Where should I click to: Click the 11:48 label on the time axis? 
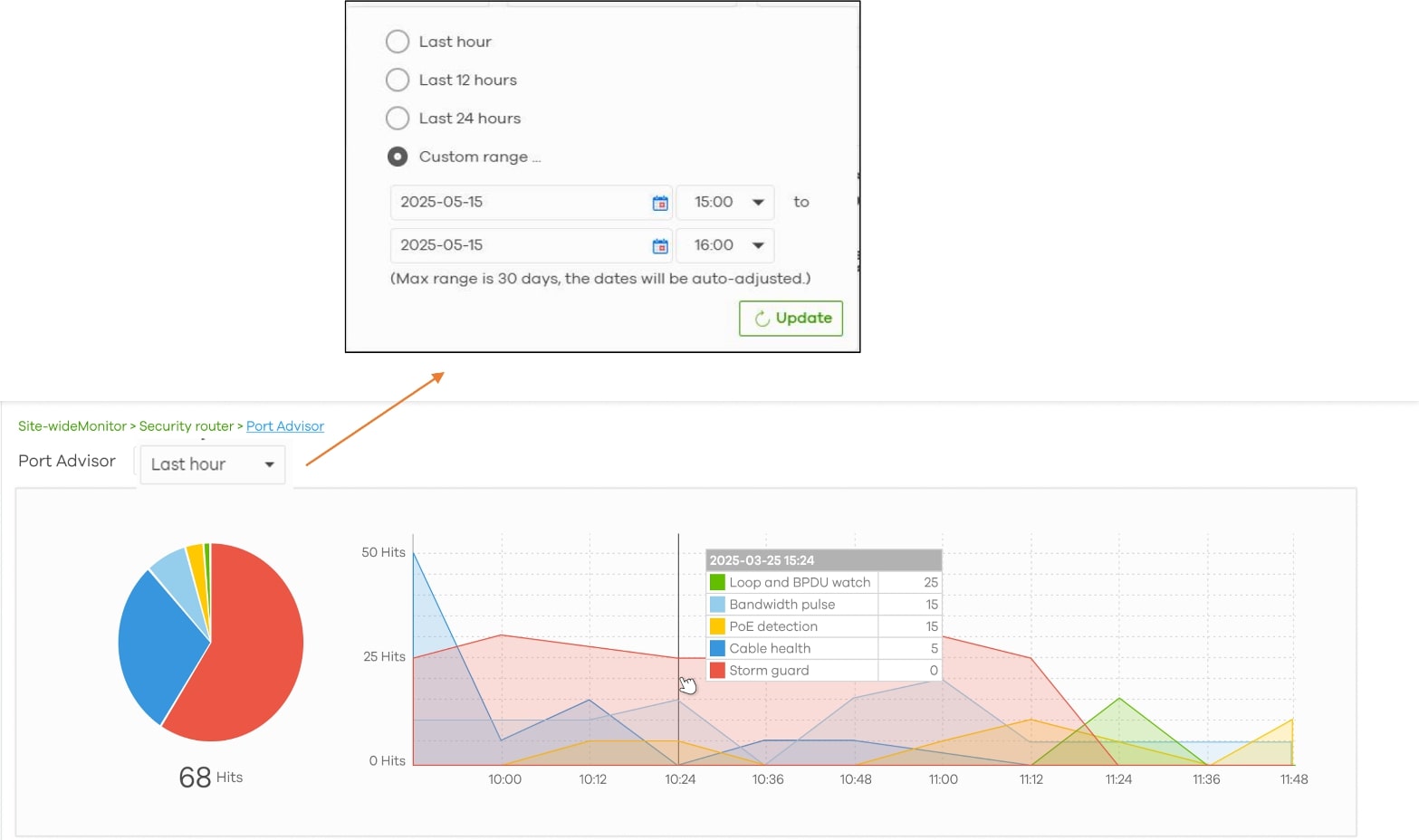click(1294, 779)
